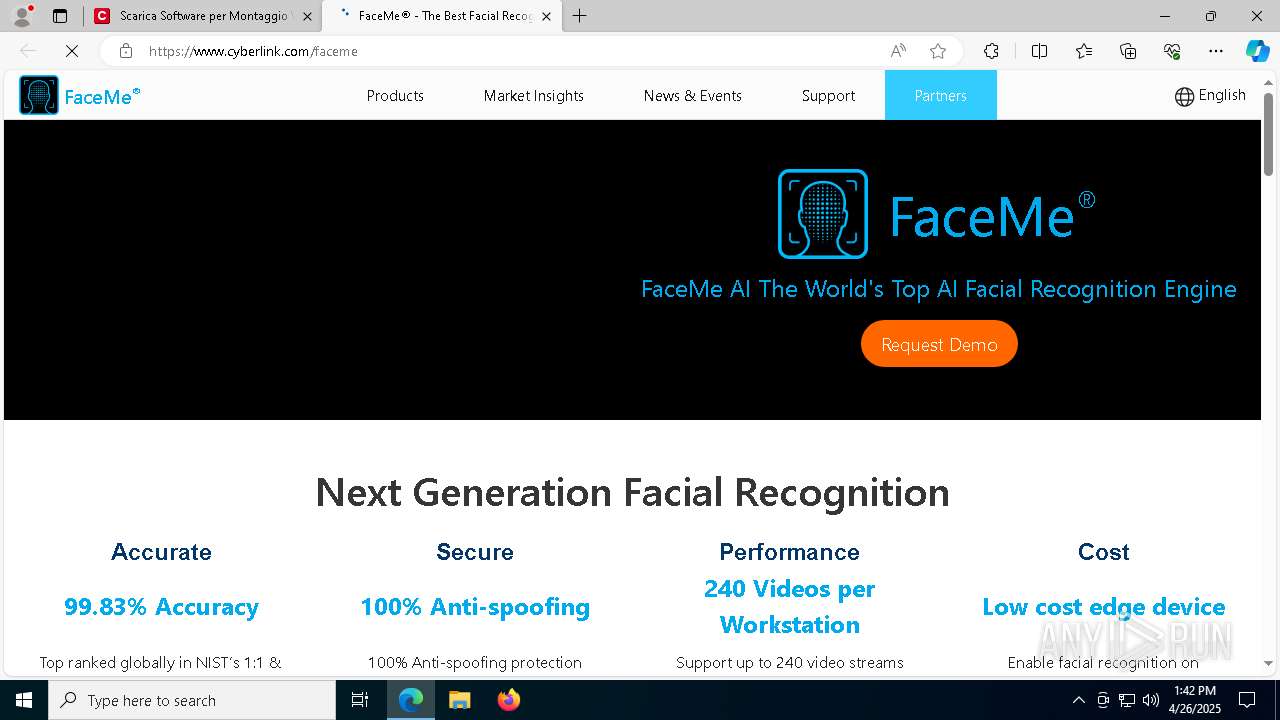Open a new browser tab
Image resolution: width=1280 pixels, height=720 pixels.
click(580, 16)
